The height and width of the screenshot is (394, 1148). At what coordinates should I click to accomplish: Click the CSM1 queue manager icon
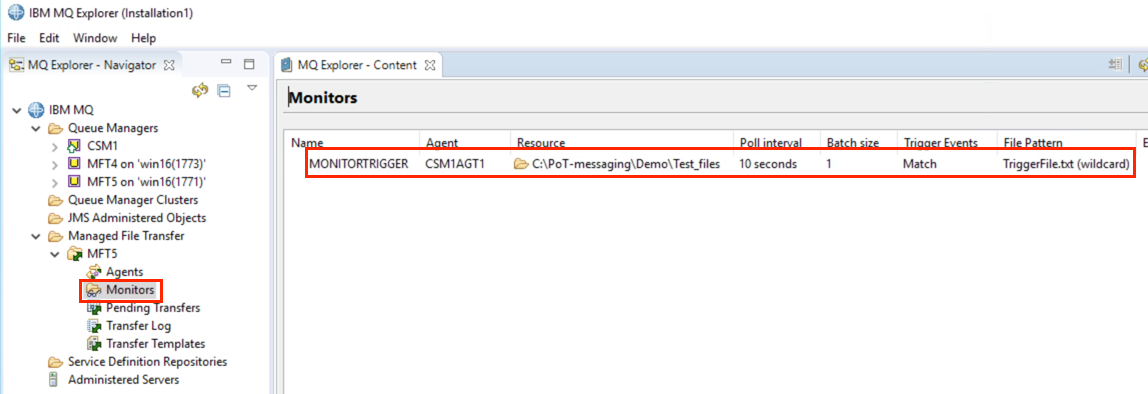(73, 146)
